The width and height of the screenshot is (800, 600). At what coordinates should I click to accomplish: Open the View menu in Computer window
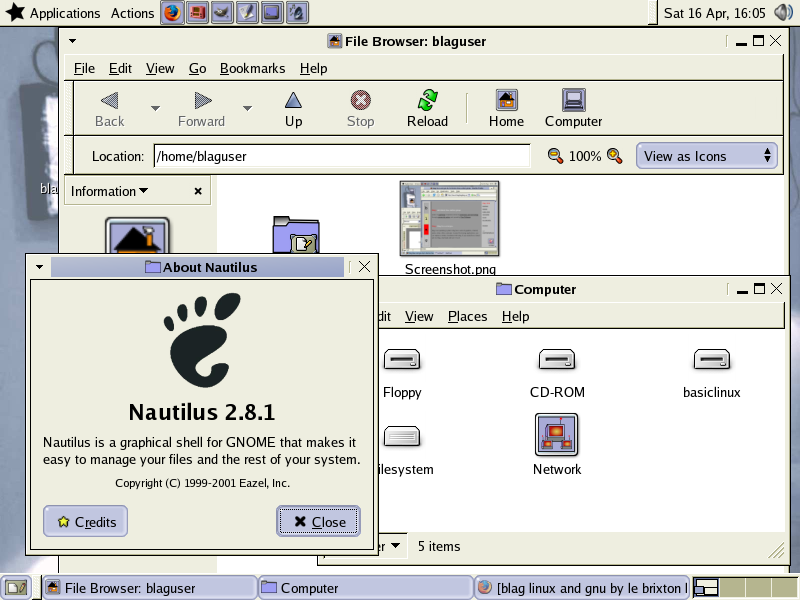tap(419, 316)
